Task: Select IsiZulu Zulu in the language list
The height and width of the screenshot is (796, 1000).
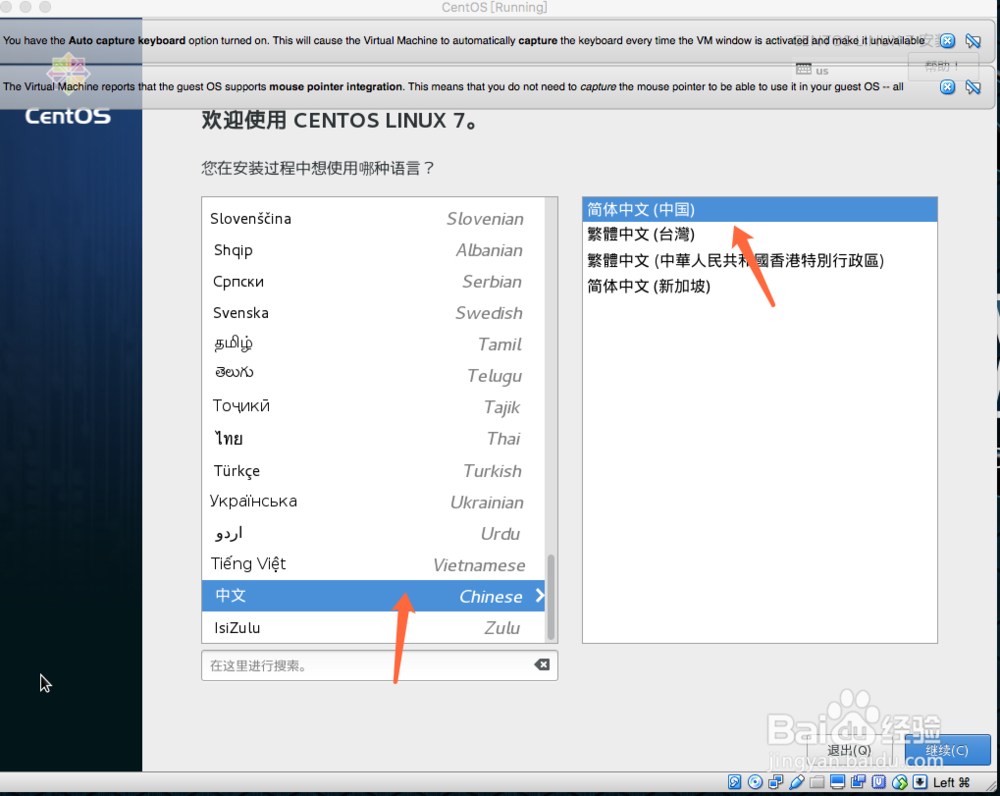Action: click(373, 628)
